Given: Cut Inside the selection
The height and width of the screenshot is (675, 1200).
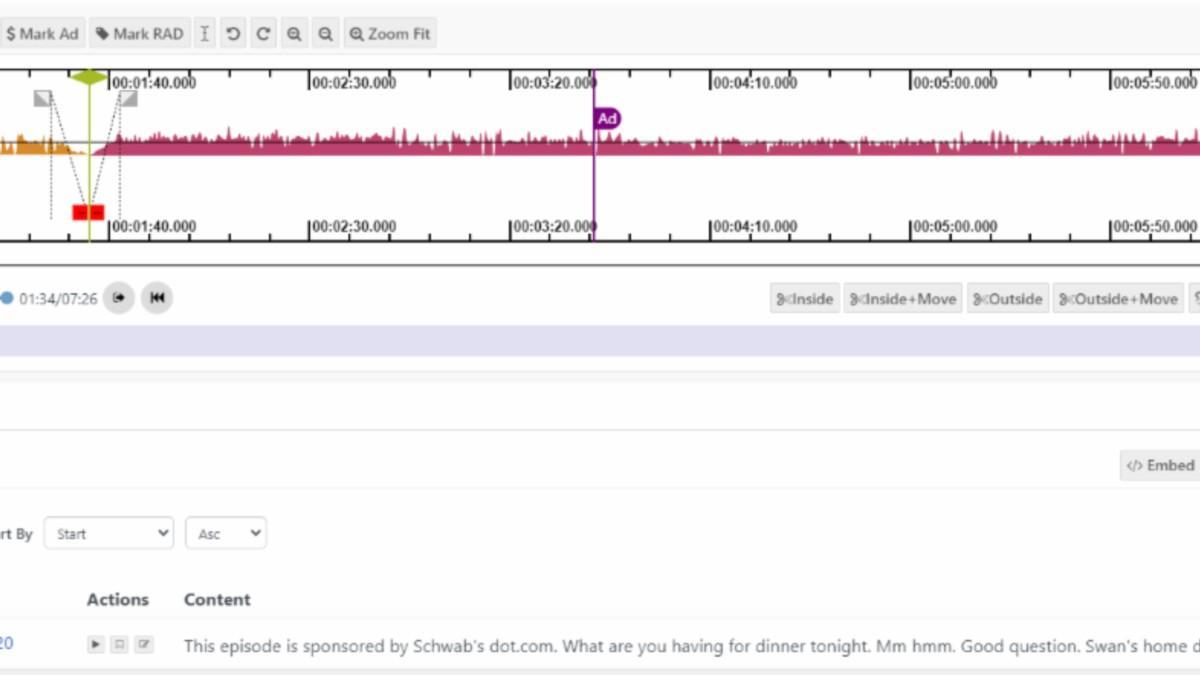Looking at the screenshot, I should pyautogui.click(x=805, y=298).
